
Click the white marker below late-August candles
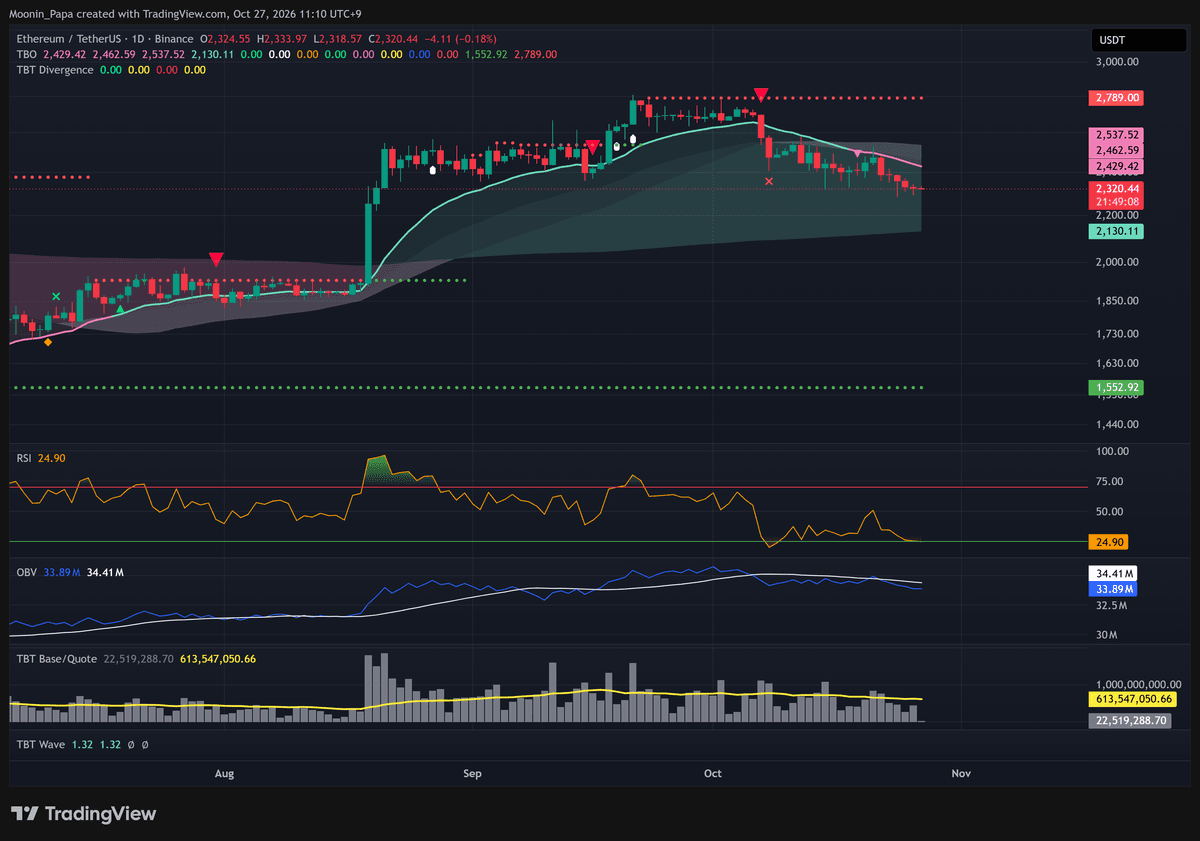click(432, 170)
